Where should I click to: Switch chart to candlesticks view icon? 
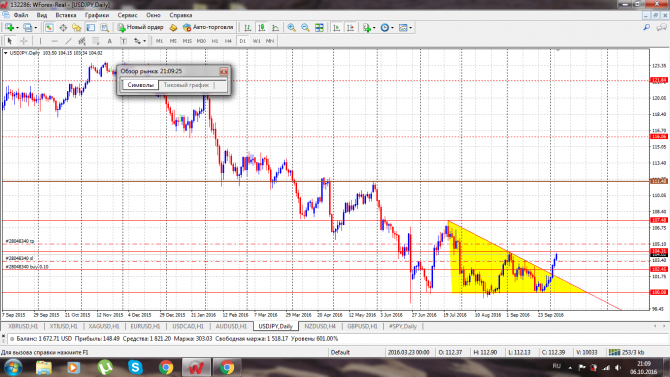click(262, 27)
